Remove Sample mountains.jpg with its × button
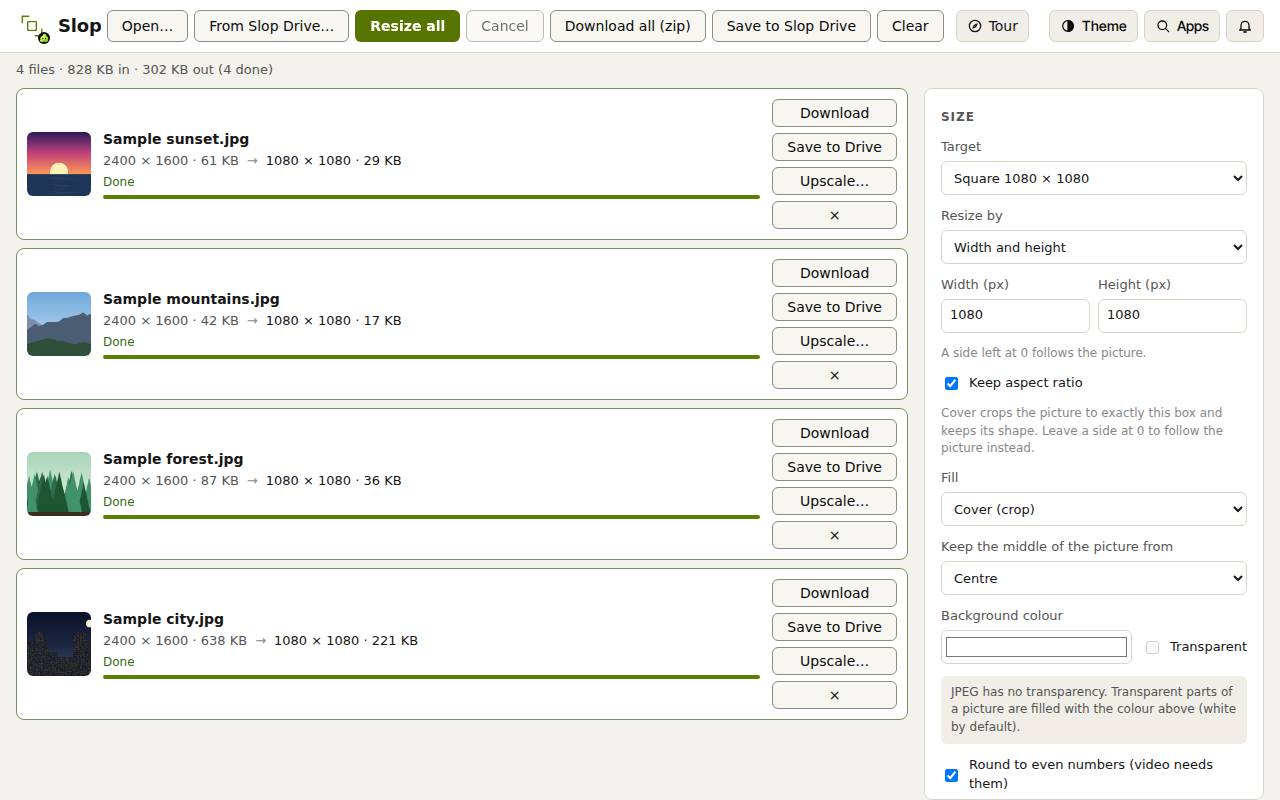This screenshot has width=1280, height=800. tap(834, 375)
